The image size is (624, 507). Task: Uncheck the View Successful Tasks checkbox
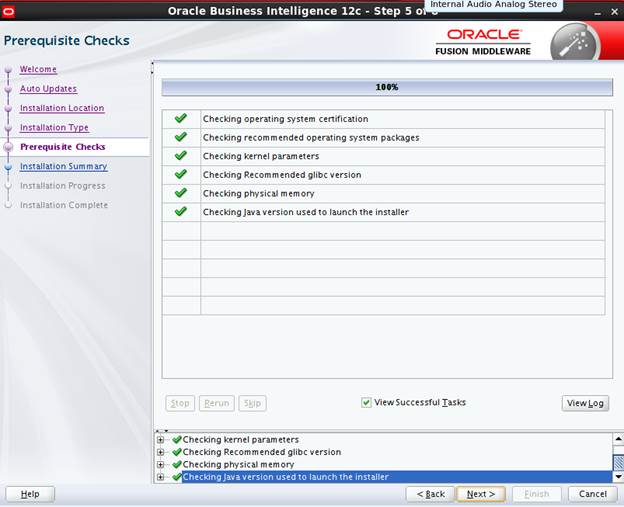click(367, 403)
